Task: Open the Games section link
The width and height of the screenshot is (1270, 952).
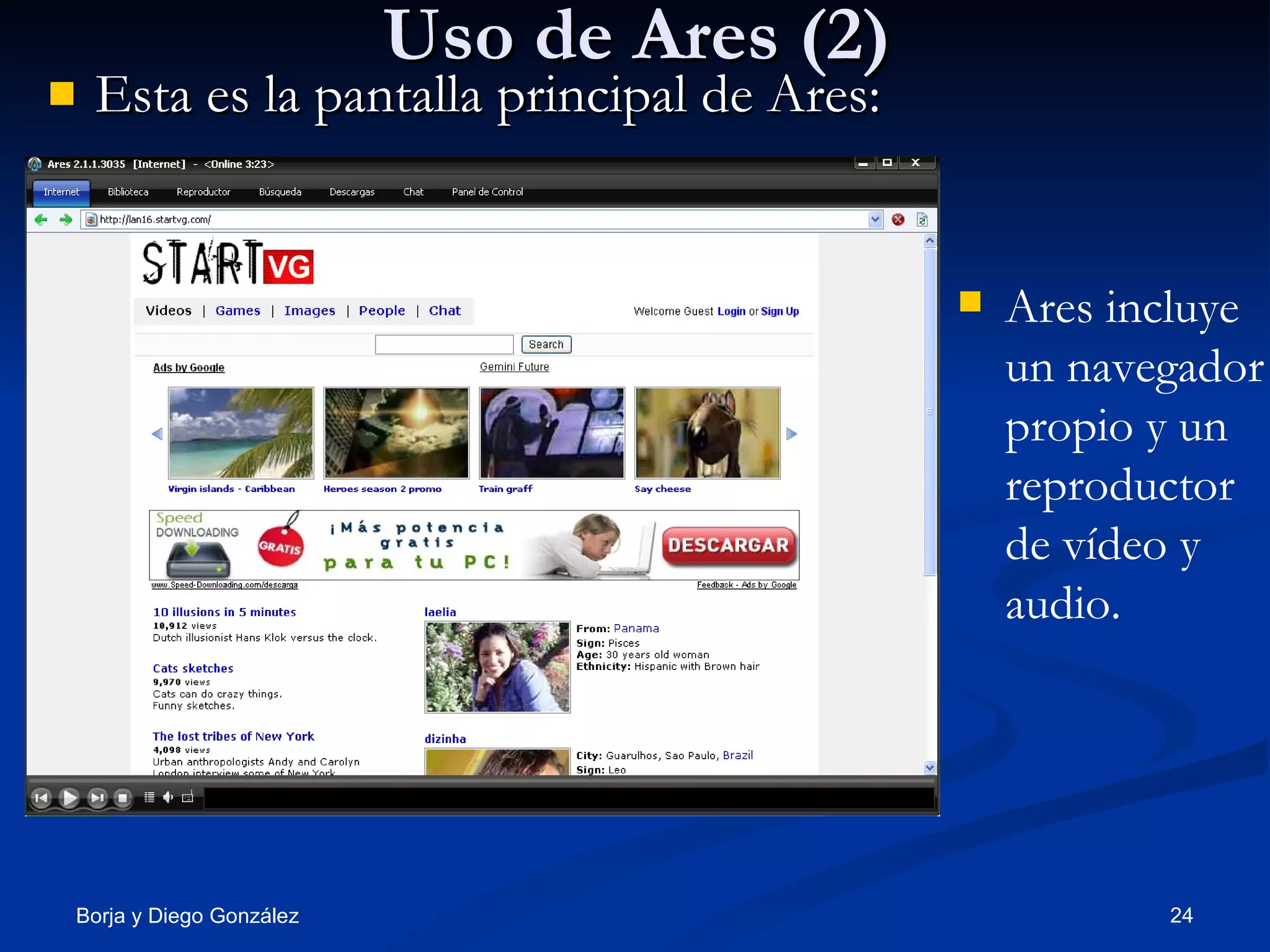Action: (238, 311)
